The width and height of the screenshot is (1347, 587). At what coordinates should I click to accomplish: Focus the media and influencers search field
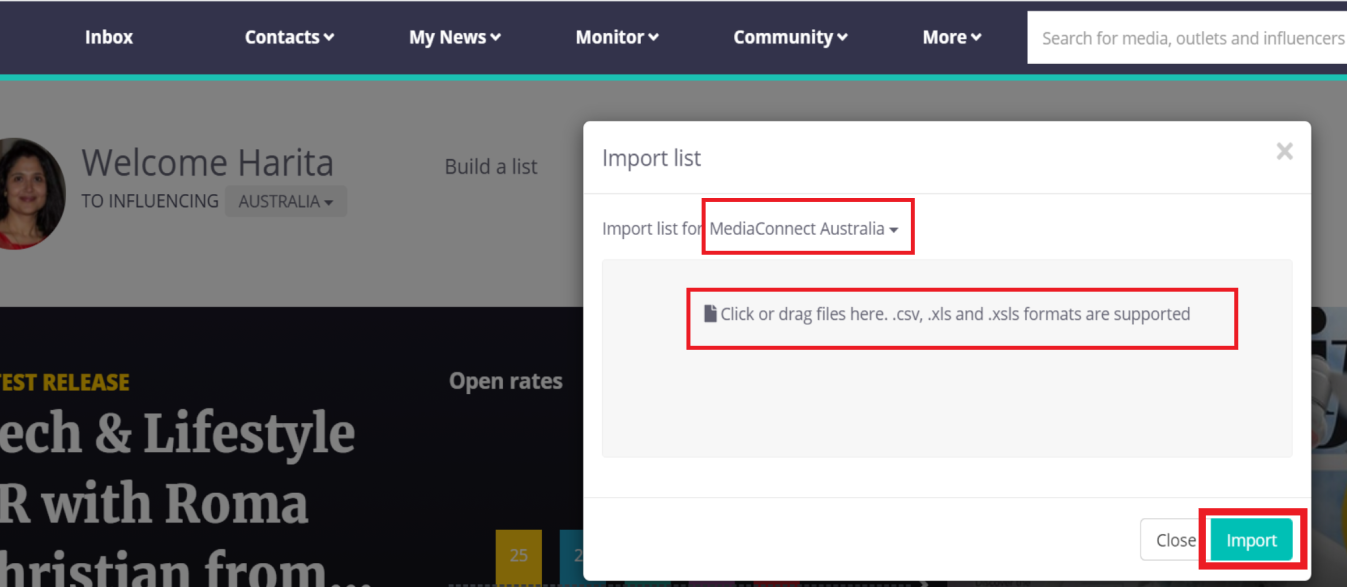pyautogui.click(x=1190, y=38)
